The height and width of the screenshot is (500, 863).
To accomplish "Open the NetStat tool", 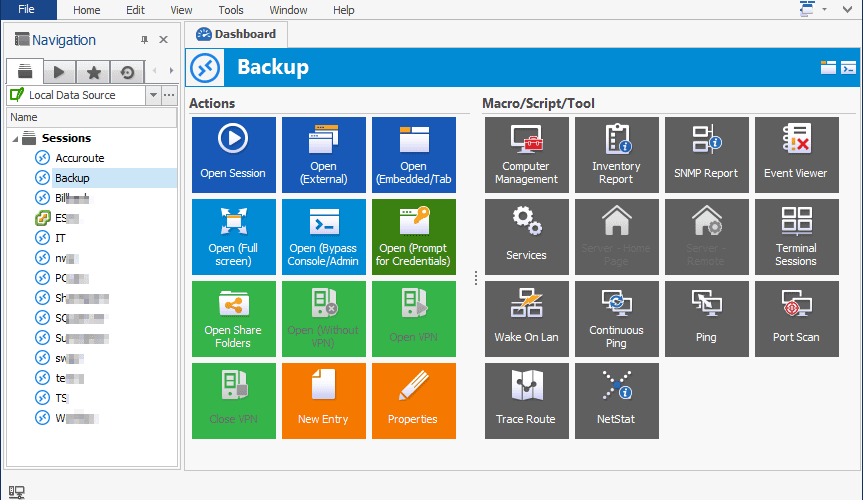I will pyautogui.click(x=616, y=398).
